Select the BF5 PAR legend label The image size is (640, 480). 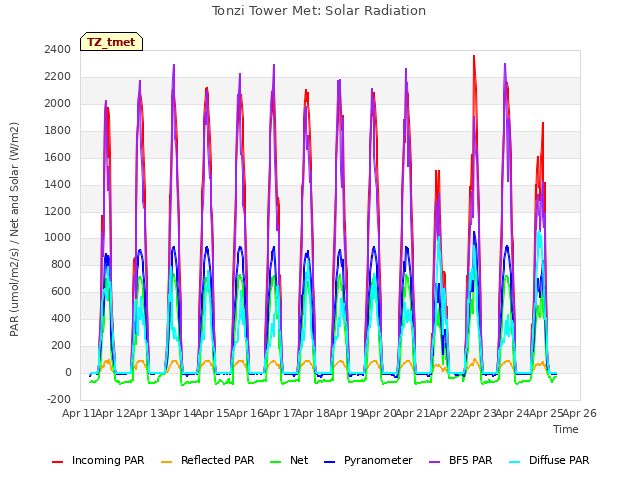[x=471, y=460]
